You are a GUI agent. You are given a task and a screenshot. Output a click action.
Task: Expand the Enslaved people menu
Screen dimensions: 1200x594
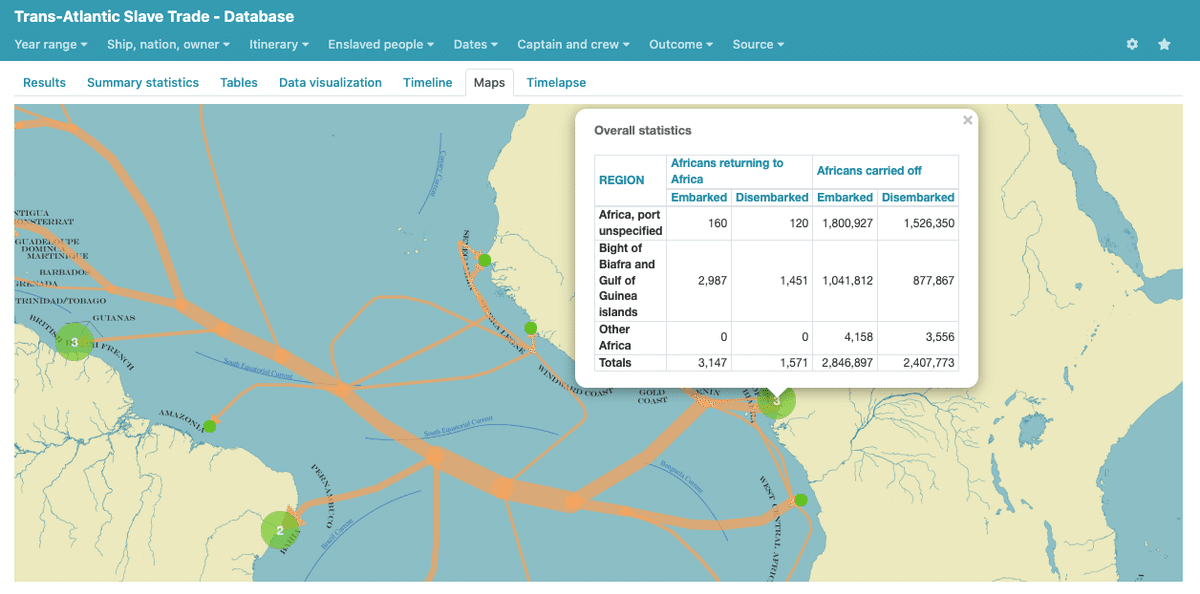click(x=381, y=44)
